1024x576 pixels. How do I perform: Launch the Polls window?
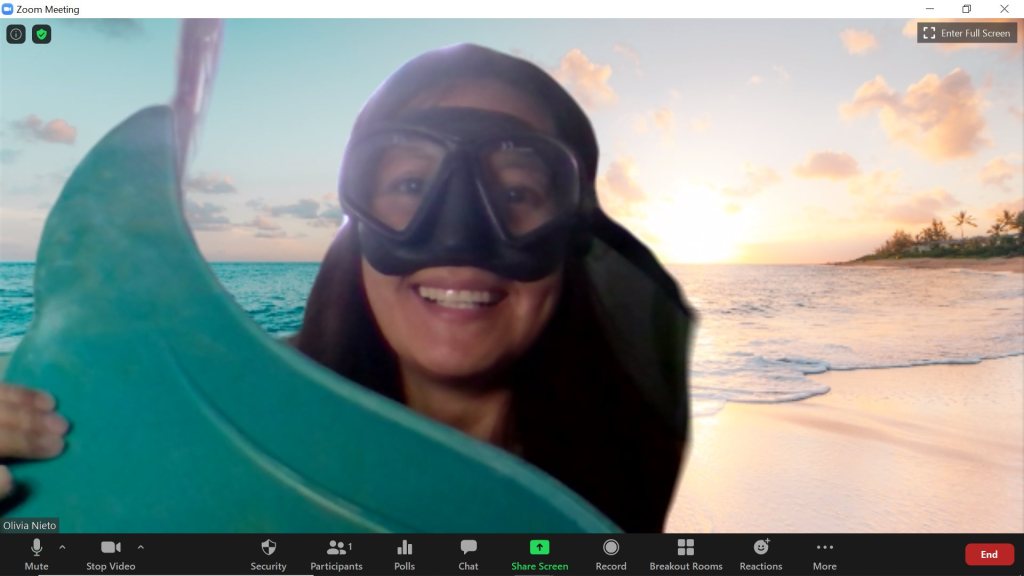coord(404,553)
